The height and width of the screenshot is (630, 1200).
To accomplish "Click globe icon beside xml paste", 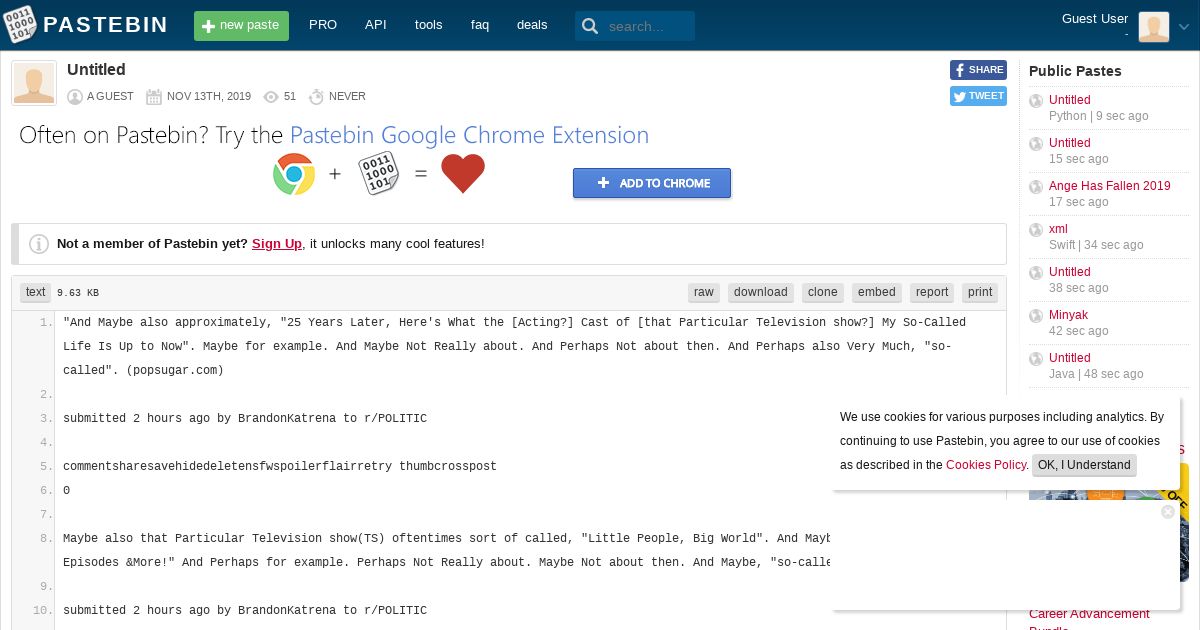I will point(1036,230).
